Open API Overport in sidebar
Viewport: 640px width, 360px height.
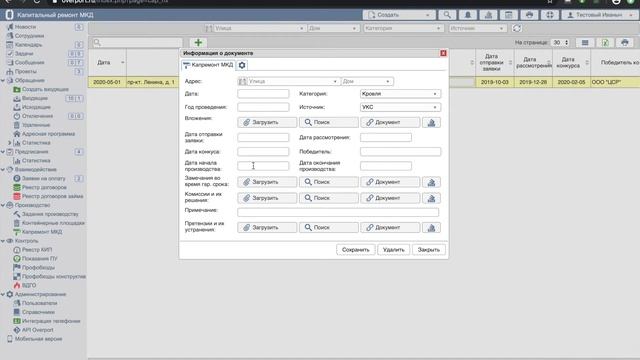(x=38, y=330)
